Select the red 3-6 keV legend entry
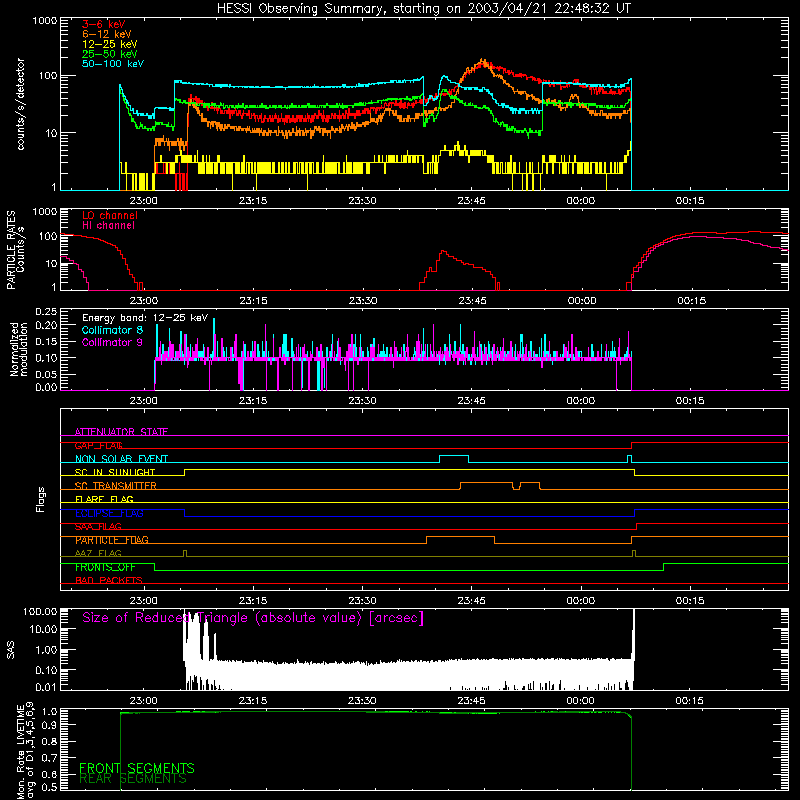 103,24
